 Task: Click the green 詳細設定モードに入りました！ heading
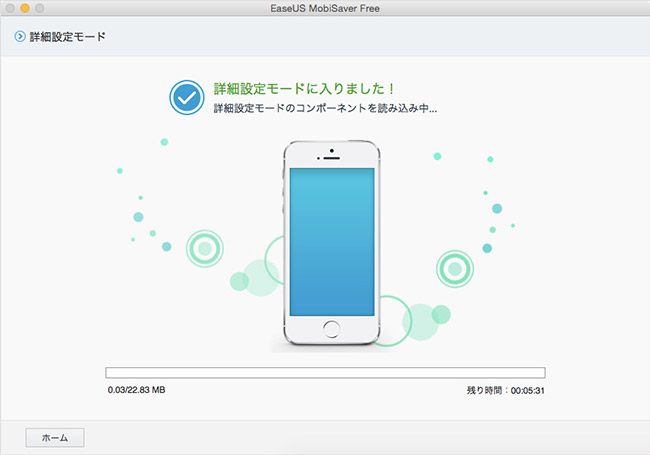[x=304, y=89]
